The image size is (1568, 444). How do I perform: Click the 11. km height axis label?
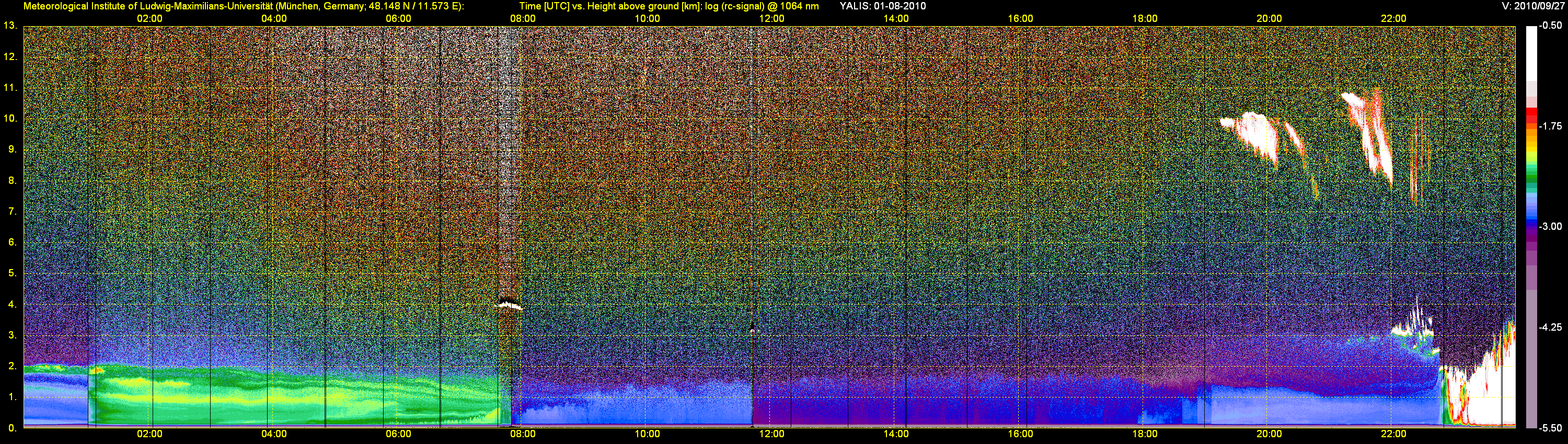tap(10, 88)
